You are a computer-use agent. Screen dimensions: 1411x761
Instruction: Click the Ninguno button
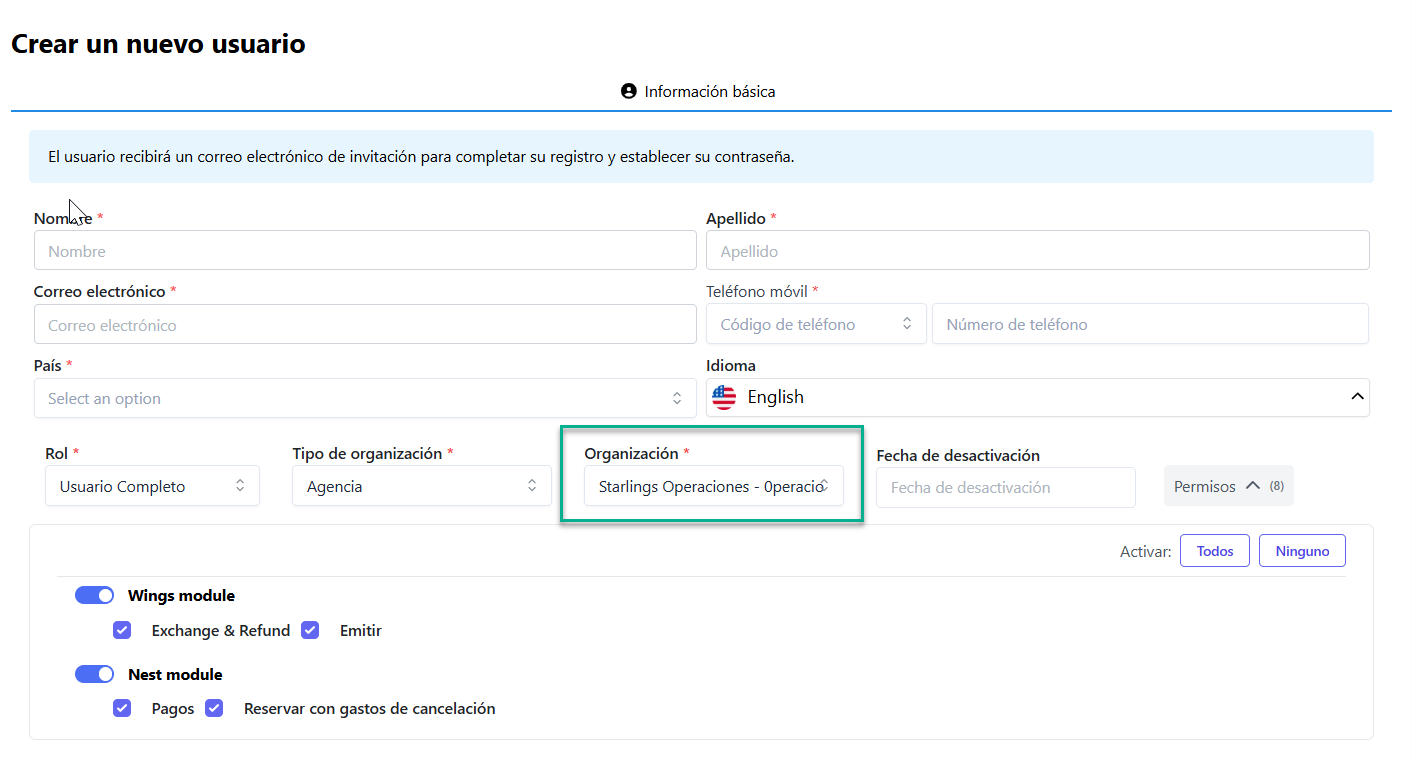click(1302, 551)
